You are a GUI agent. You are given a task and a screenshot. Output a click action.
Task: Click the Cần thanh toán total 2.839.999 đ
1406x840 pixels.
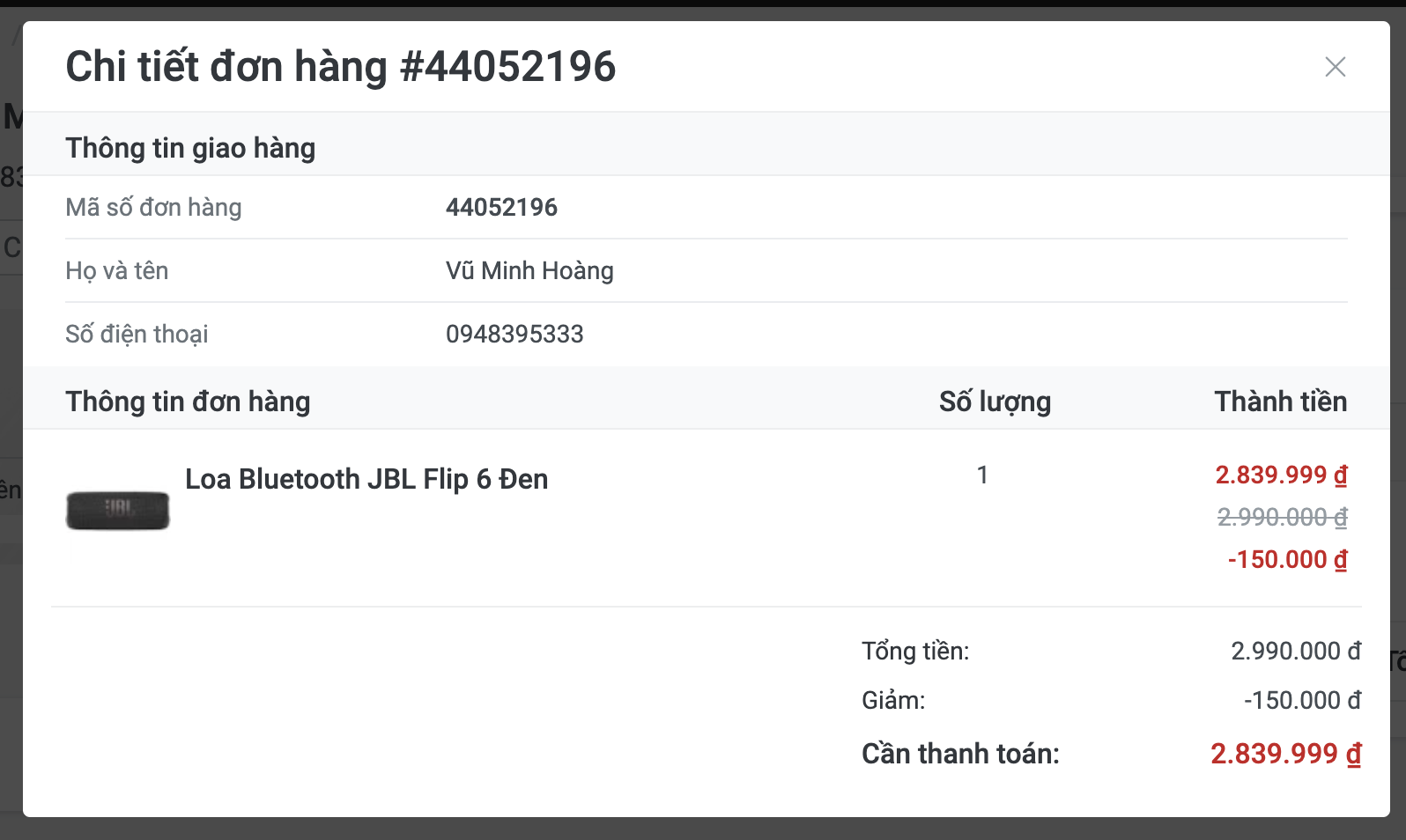pyautogui.click(x=1285, y=754)
